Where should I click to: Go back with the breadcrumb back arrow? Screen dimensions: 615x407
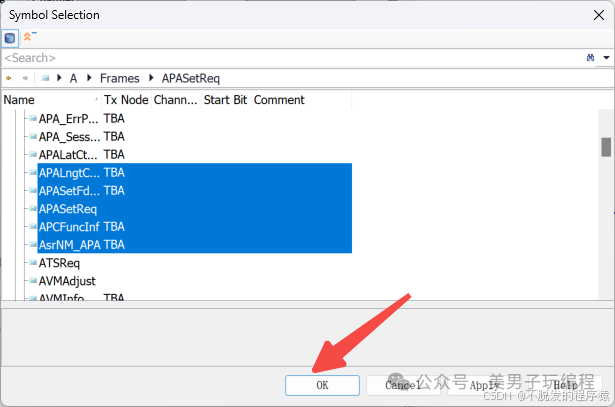pyautogui.click(x=9, y=78)
